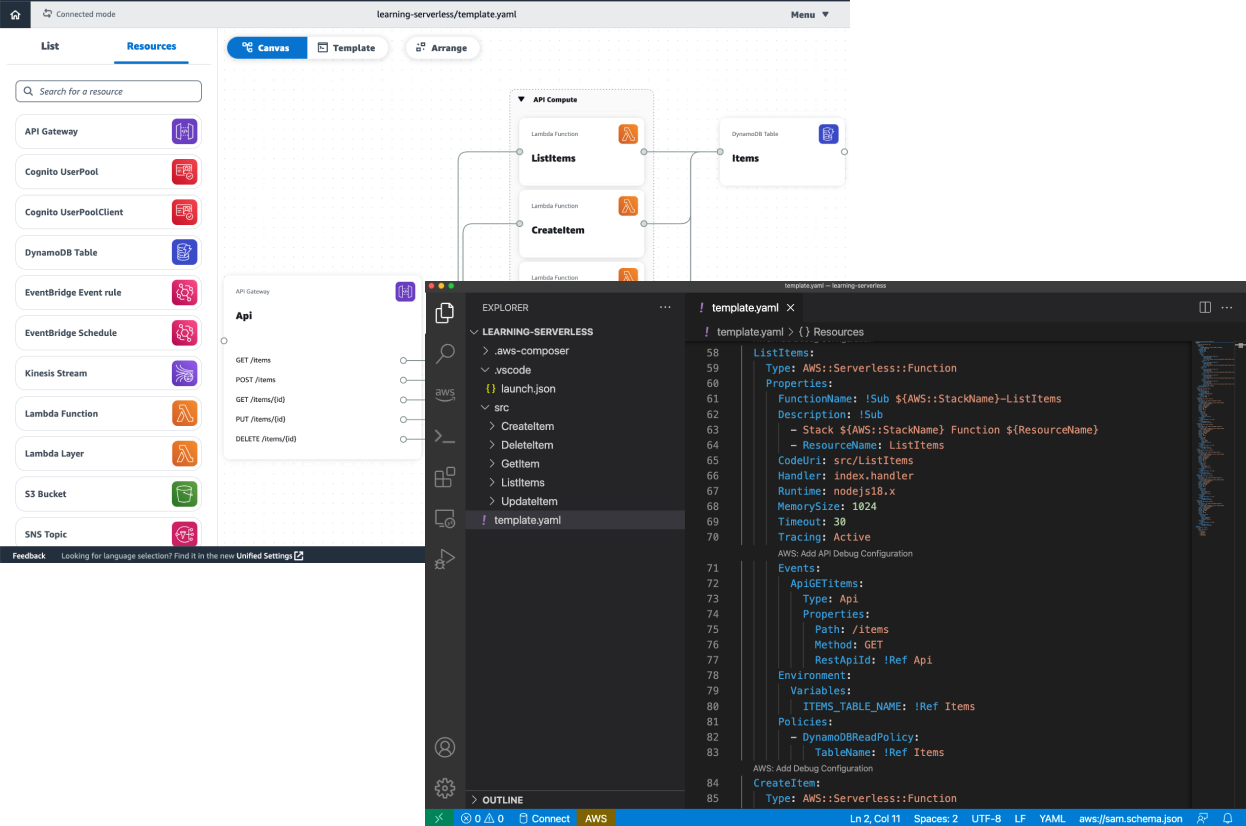Select the Search icon in activity bar
The width and height of the screenshot is (1246, 826).
[x=445, y=353]
